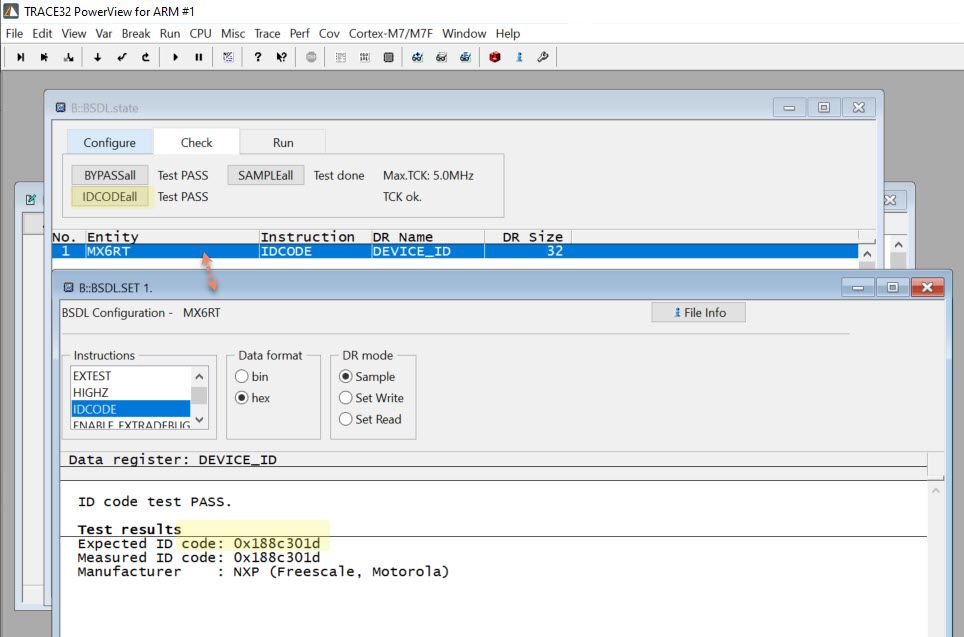Image resolution: width=964 pixels, height=637 pixels.
Task: Click the Instructions list scrollbar thumb
Action: pyautogui.click(x=199, y=395)
